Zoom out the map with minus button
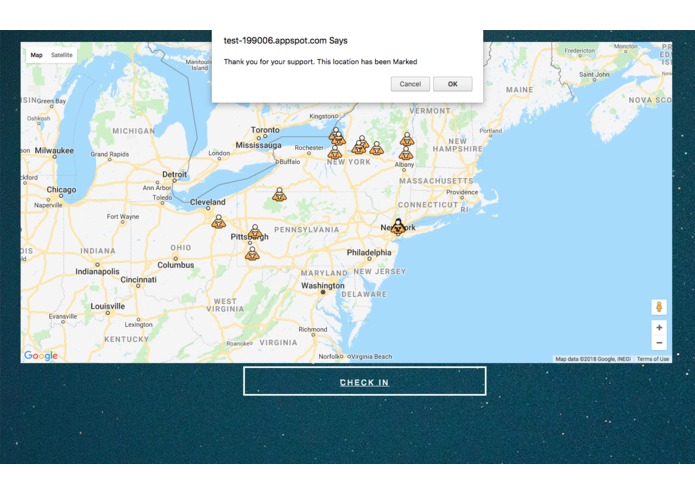 [x=659, y=343]
